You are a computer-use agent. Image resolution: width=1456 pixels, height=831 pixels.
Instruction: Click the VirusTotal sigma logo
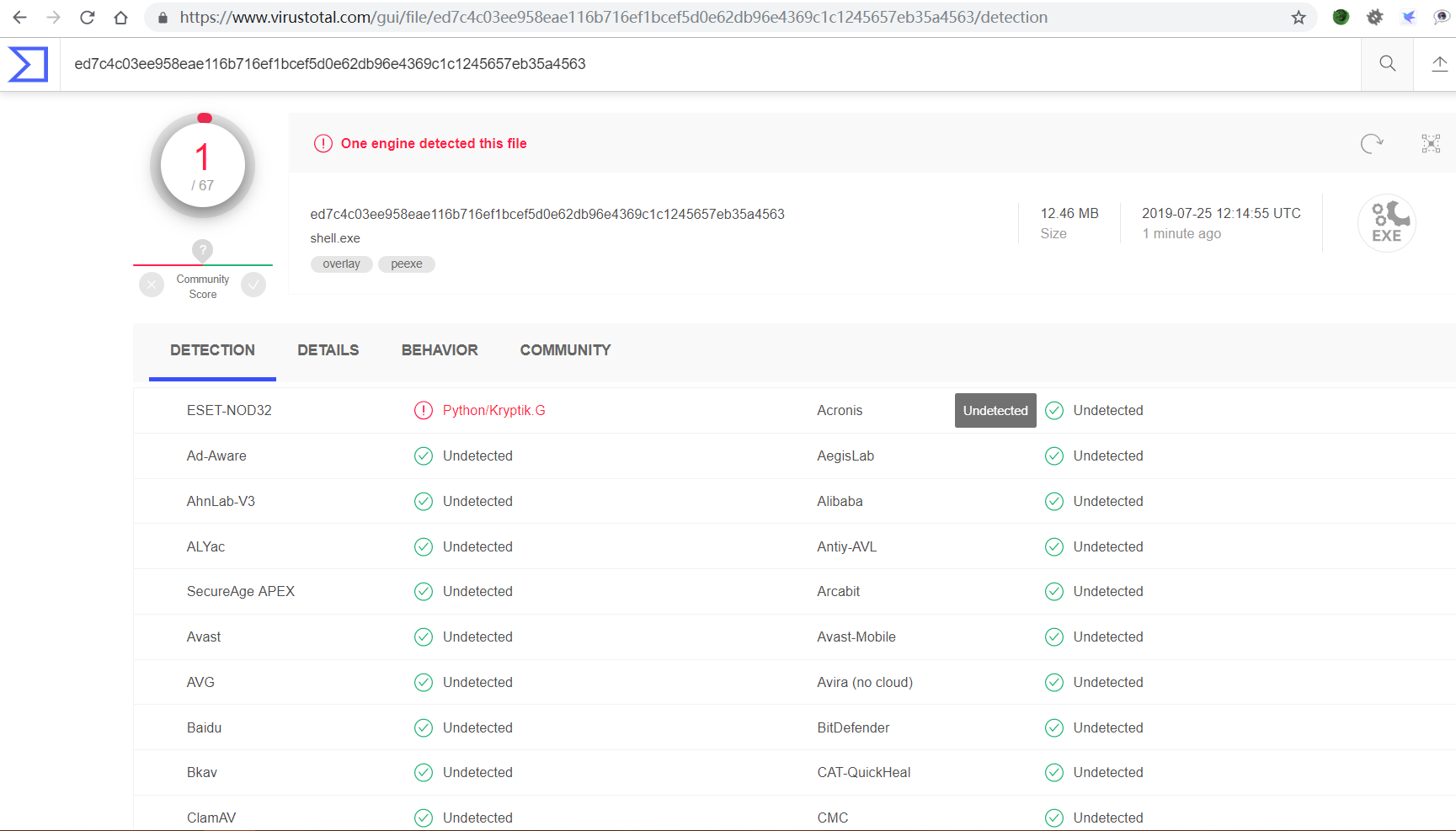(x=28, y=64)
